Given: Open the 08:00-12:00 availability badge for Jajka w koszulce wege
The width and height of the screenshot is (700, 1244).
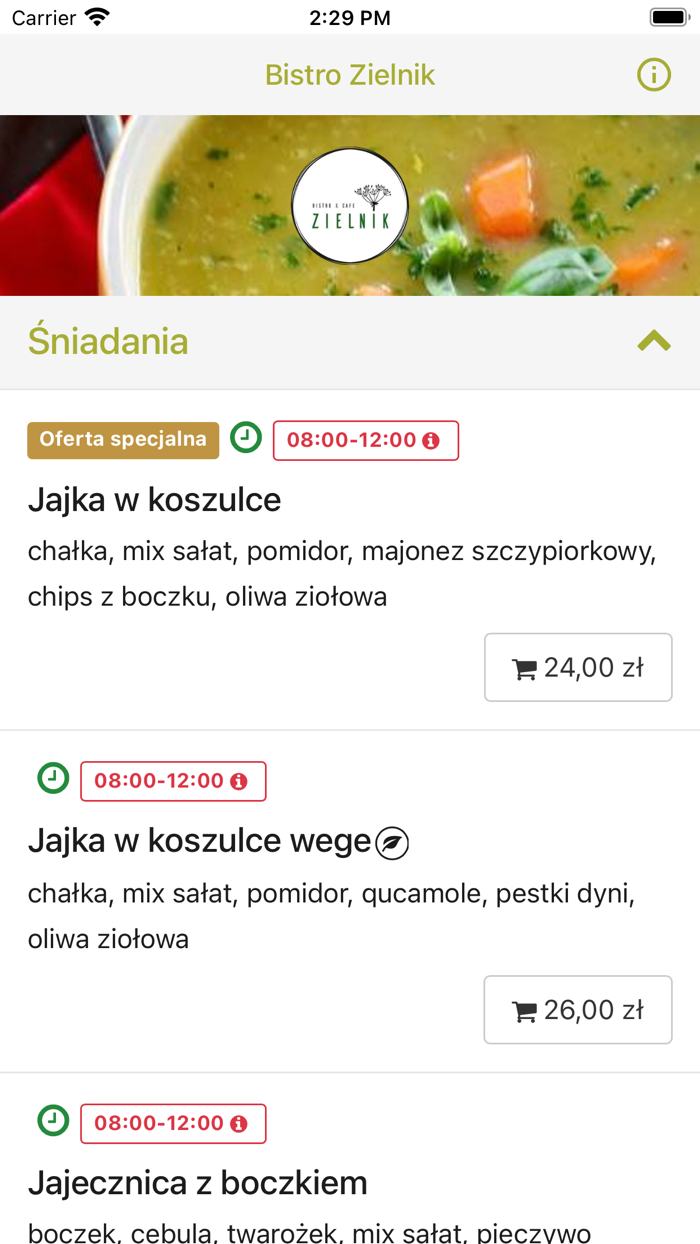Looking at the screenshot, I should (172, 781).
